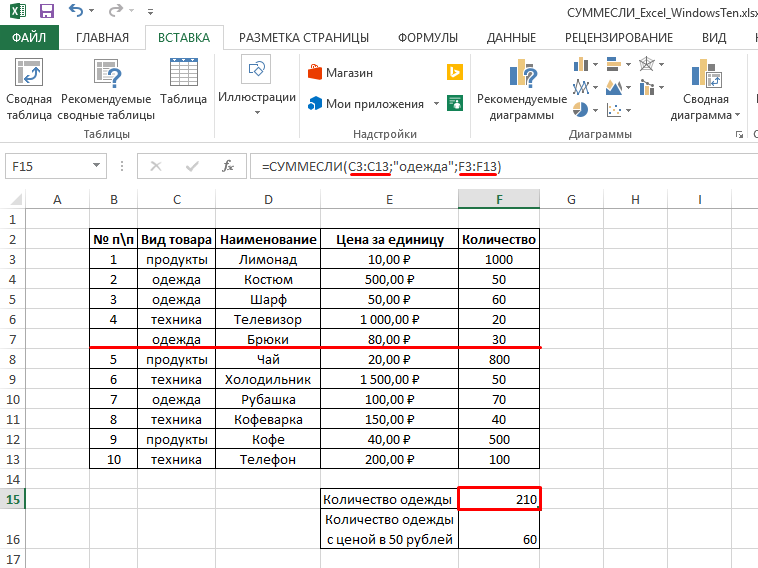Insert a Сводная таблица (PivotTable)
Screen dimensions: 758x568
(28, 90)
